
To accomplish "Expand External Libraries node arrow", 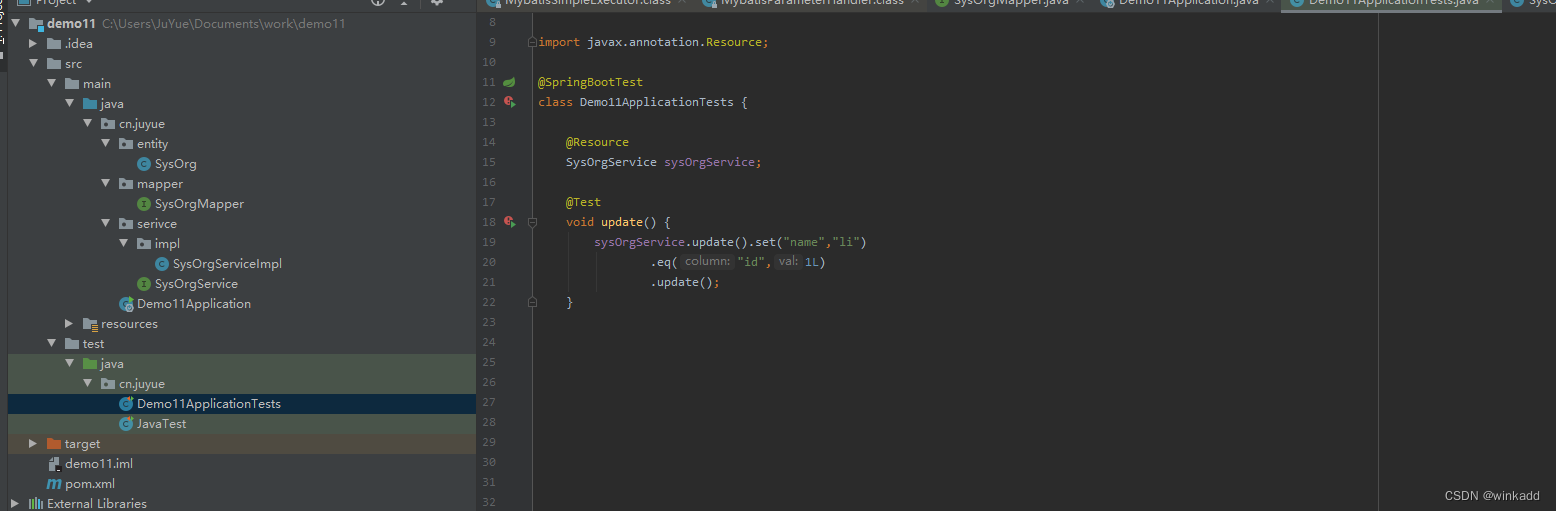I will tap(17, 504).
